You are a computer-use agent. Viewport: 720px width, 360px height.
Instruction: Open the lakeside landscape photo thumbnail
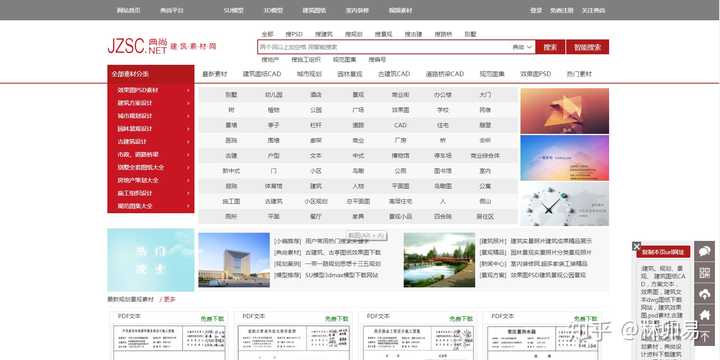(439, 260)
